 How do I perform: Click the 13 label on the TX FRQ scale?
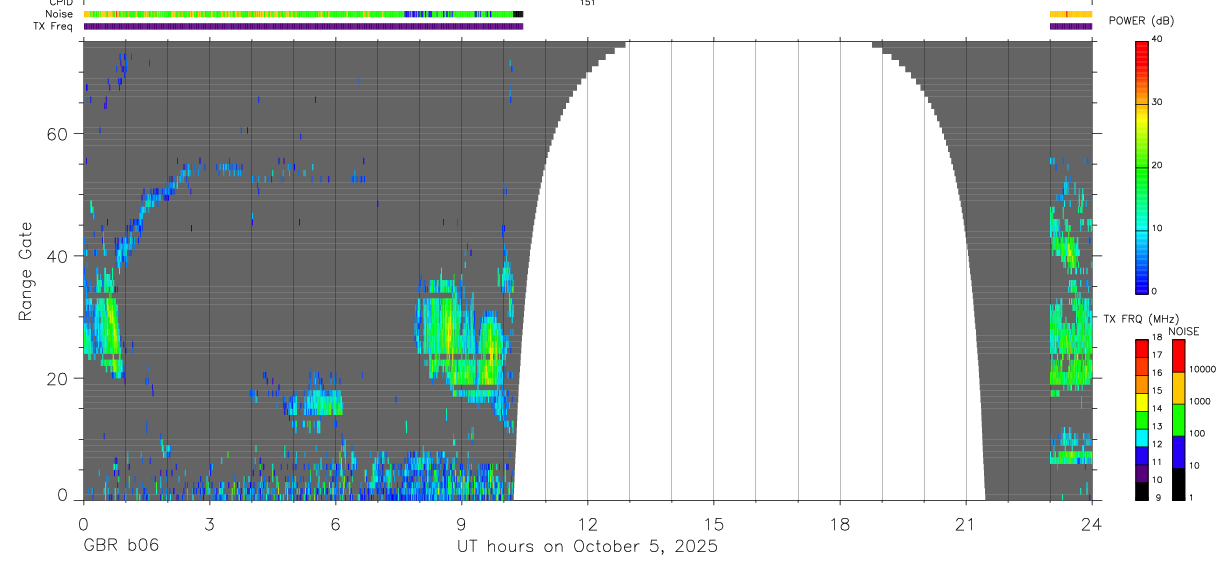(x=1157, y=427)
